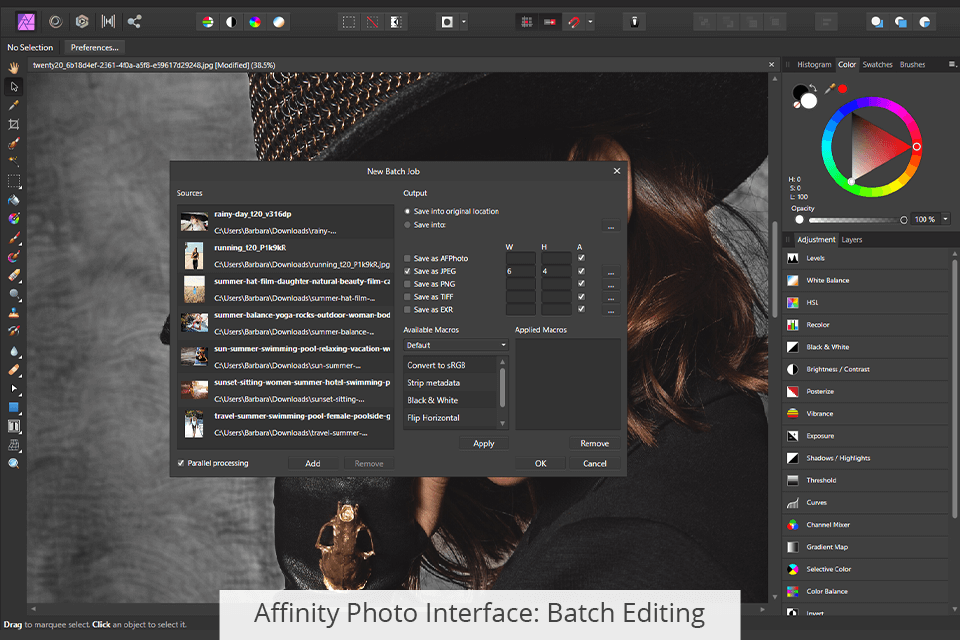
Task: Open the Default macros category dropdown
Action: [456, 345]
